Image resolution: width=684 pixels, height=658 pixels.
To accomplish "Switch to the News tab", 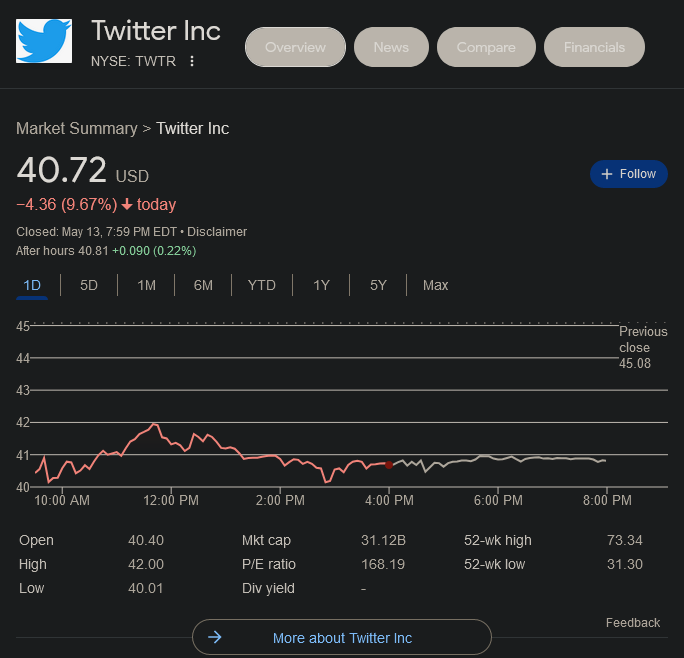I will click(x=391, y=47).
